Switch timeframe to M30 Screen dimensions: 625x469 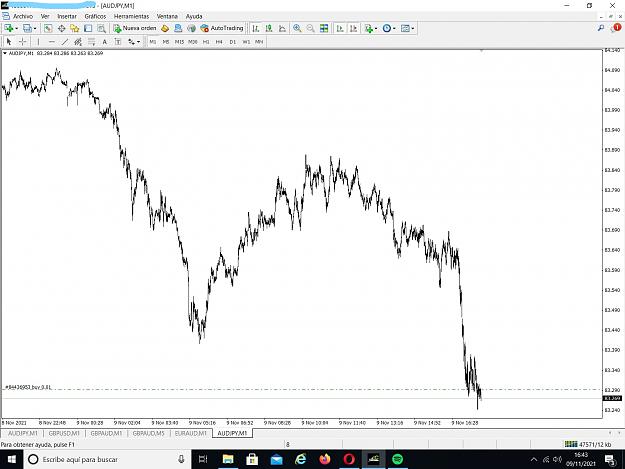(193, 41)
